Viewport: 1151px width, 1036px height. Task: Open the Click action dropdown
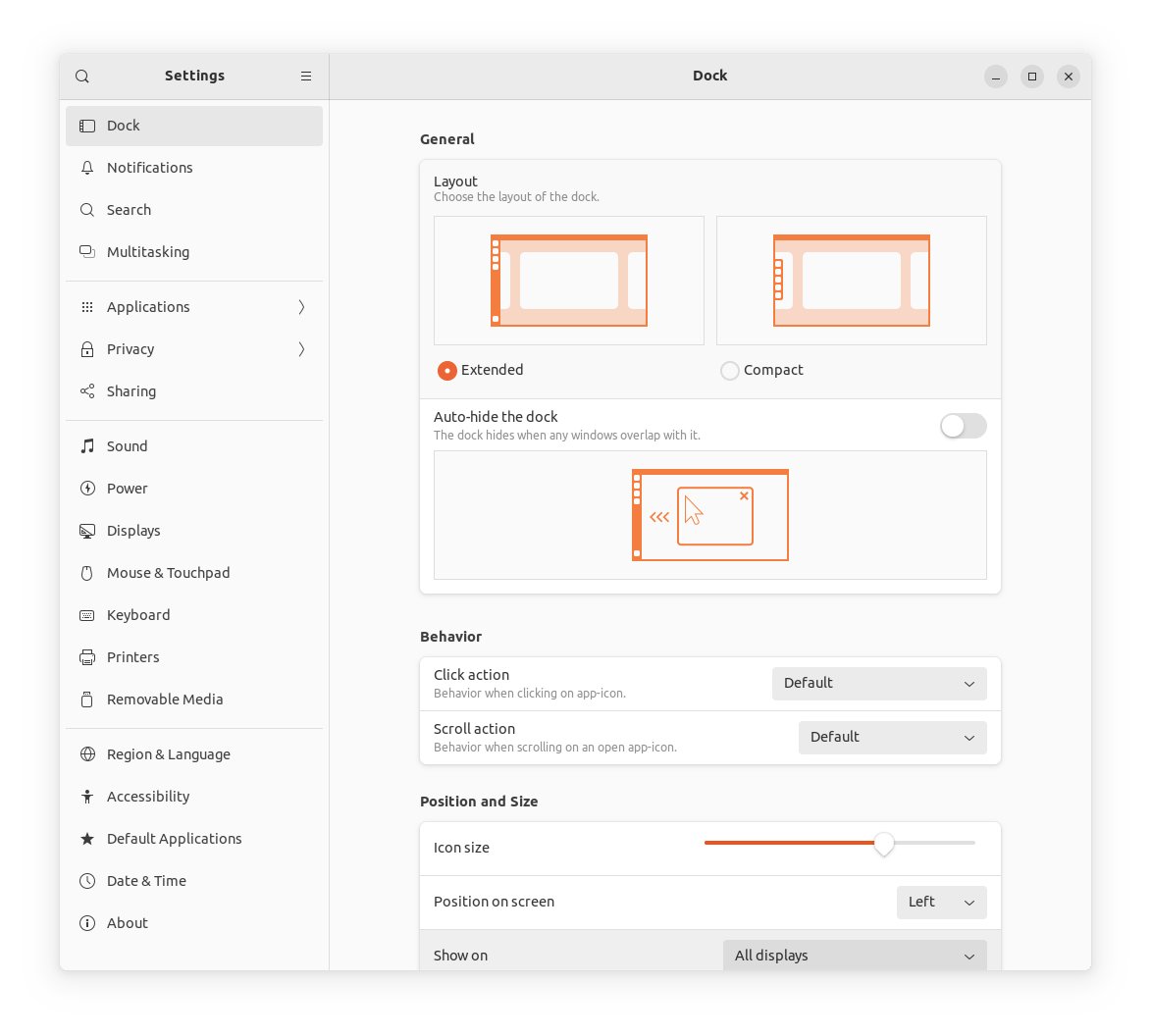[x=878, y=683]
